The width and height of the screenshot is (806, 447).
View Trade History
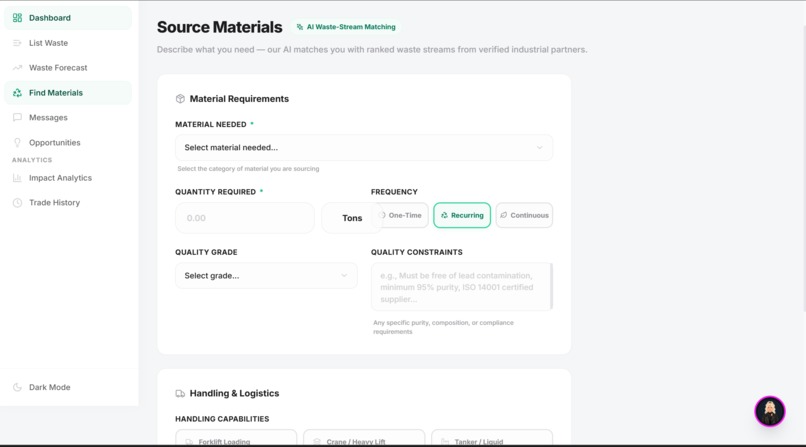(x=68, y=203)
